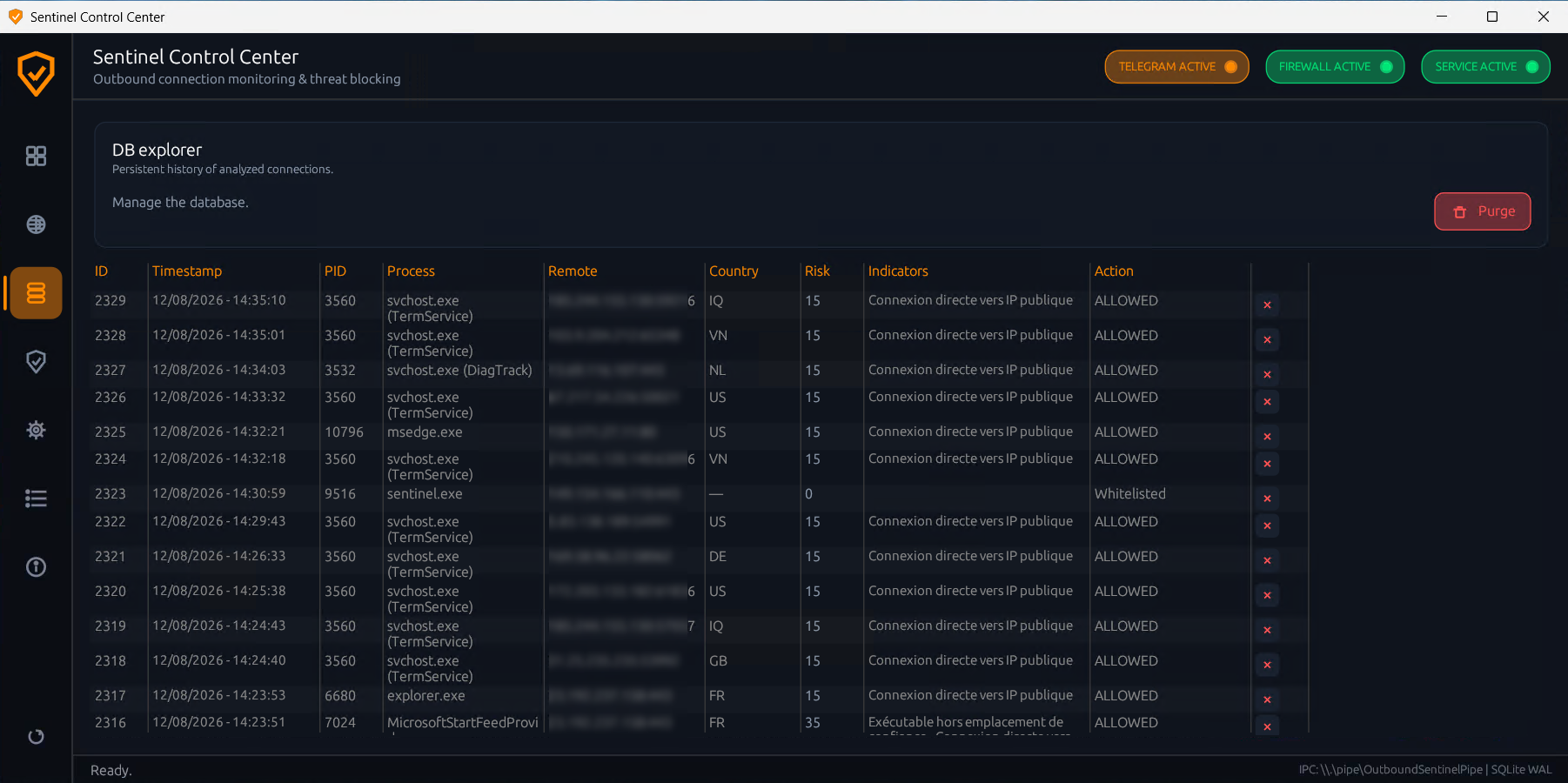Delete row 2317 with its red X
1568x783 pixels.
point(1267,699)
